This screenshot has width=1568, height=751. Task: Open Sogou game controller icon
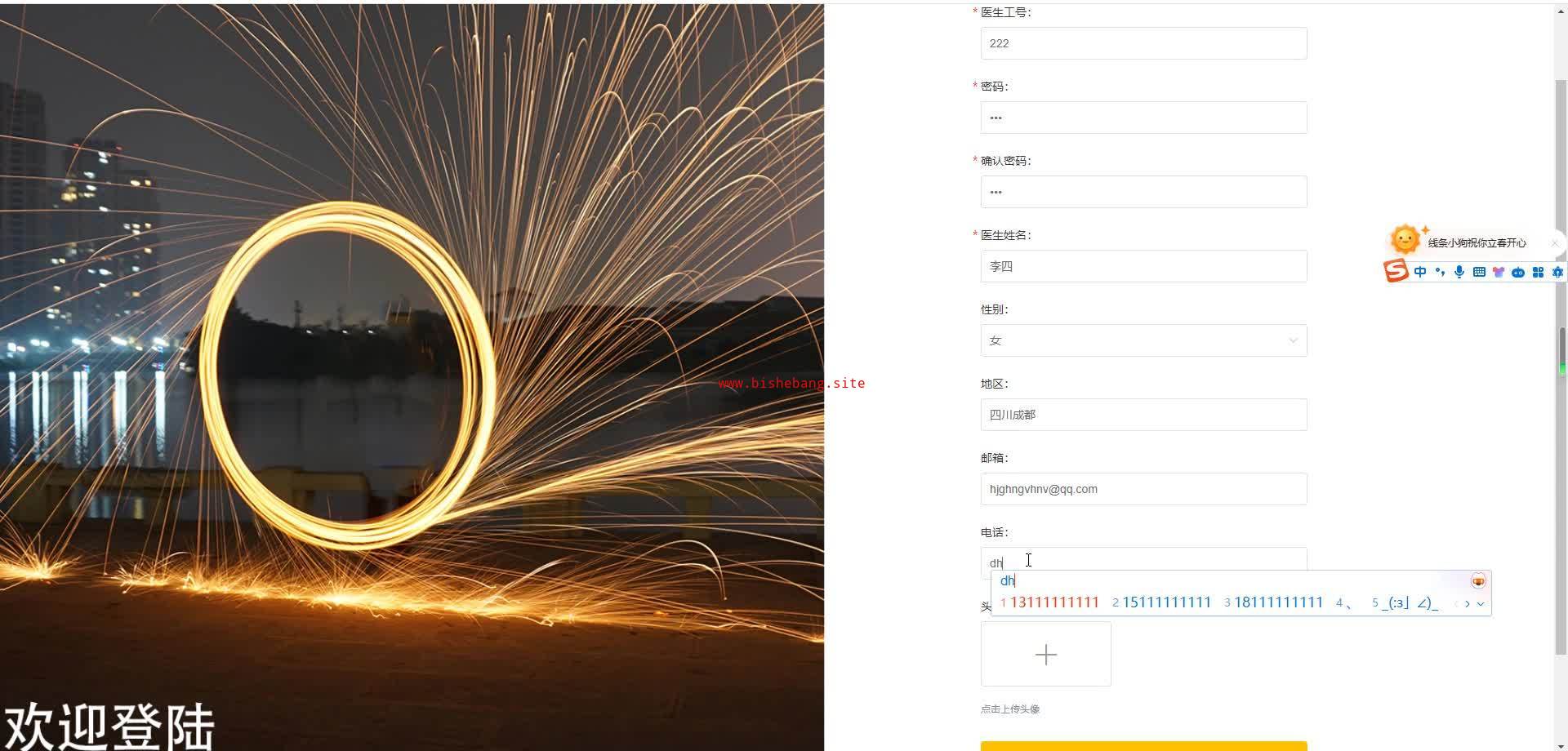pyautogui.click(x=1518, y=273)
